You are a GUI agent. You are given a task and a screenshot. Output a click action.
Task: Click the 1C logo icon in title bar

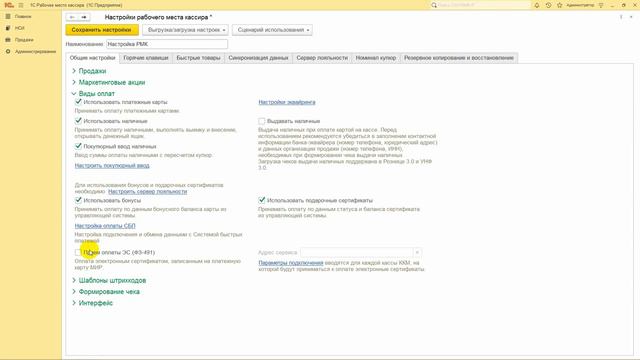click(9, 5)
